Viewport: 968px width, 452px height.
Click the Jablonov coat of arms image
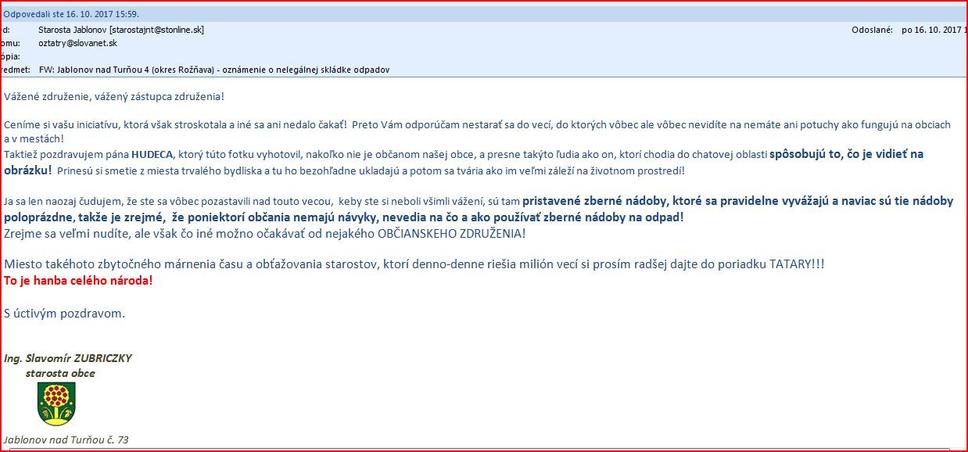(x=56, y=404)
